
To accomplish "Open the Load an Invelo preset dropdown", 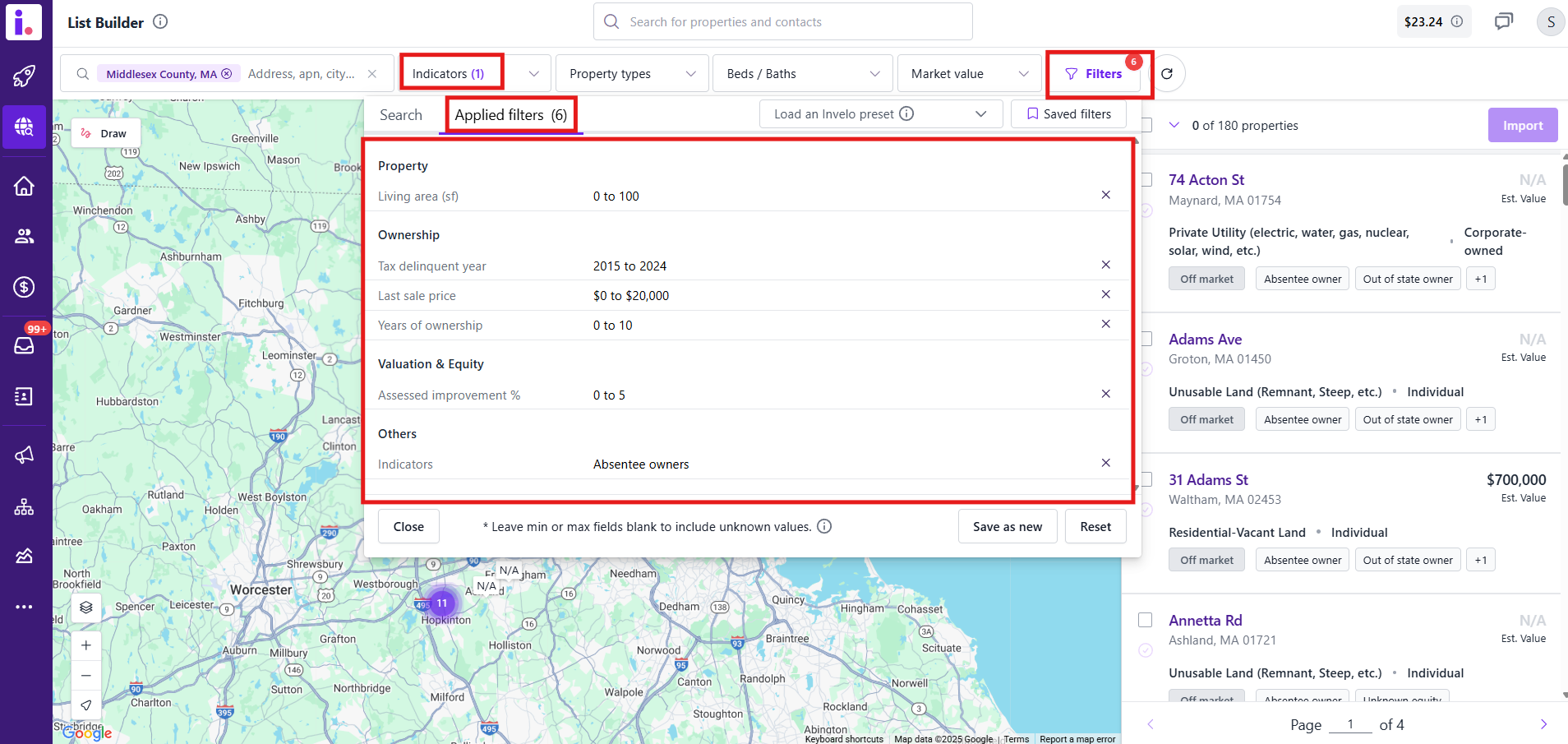I will click(880, 114).
